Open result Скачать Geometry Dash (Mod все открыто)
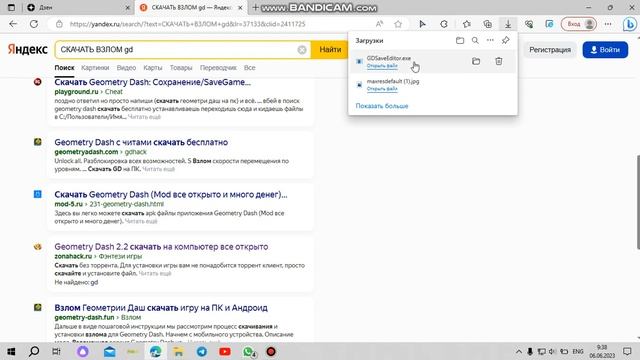The image size is (640, 360). click(x=171, y=194)
